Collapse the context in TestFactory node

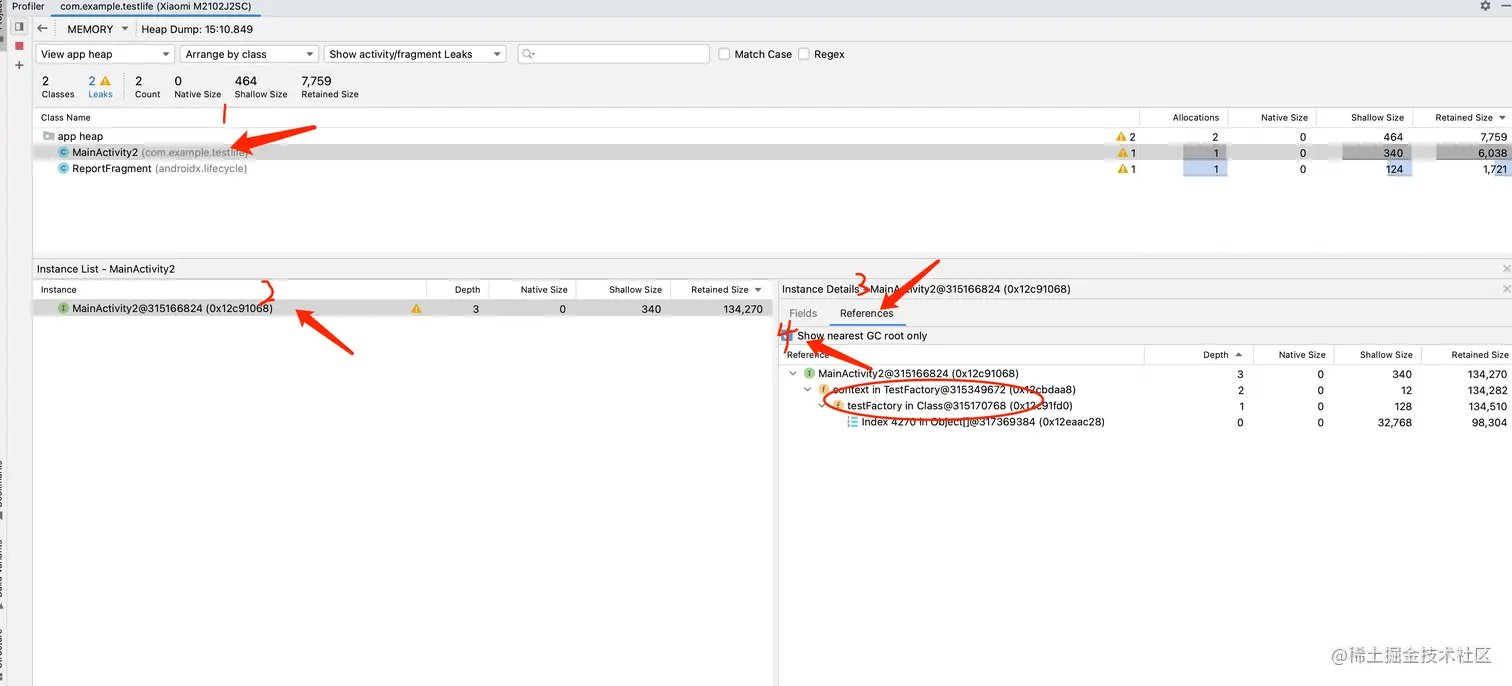[x=808, y=390]
